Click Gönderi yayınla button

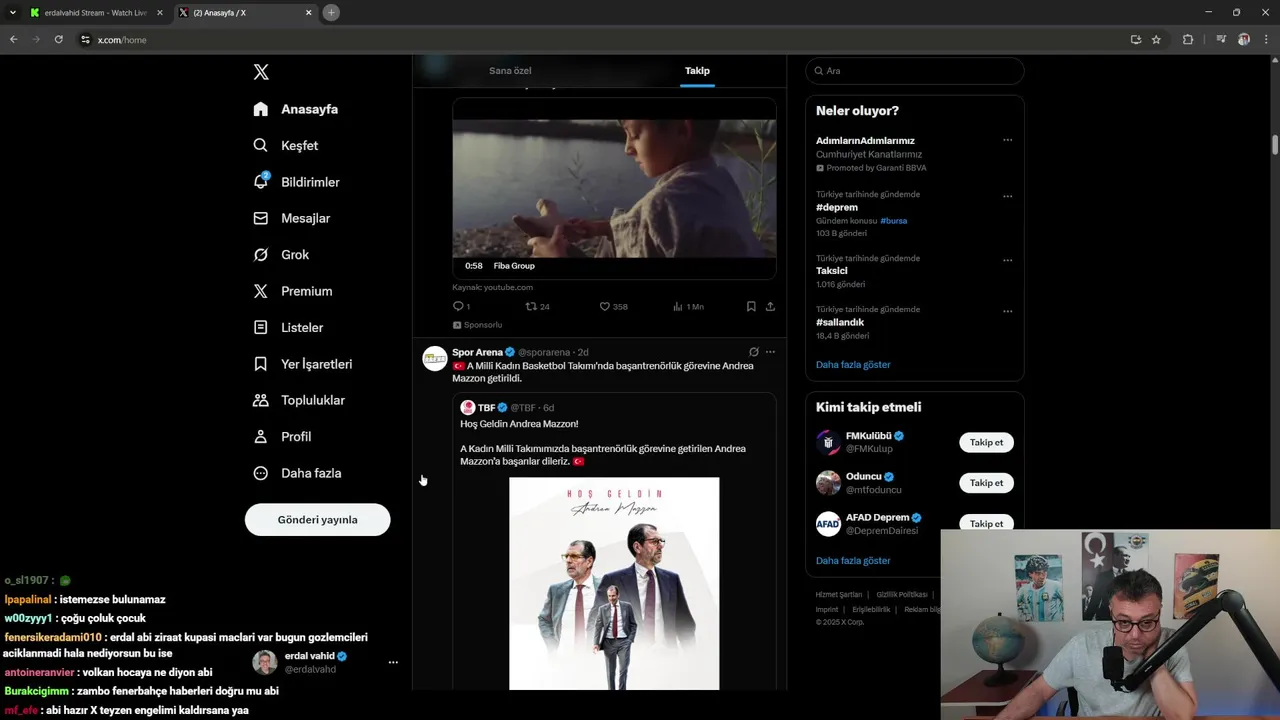point(317,520)
